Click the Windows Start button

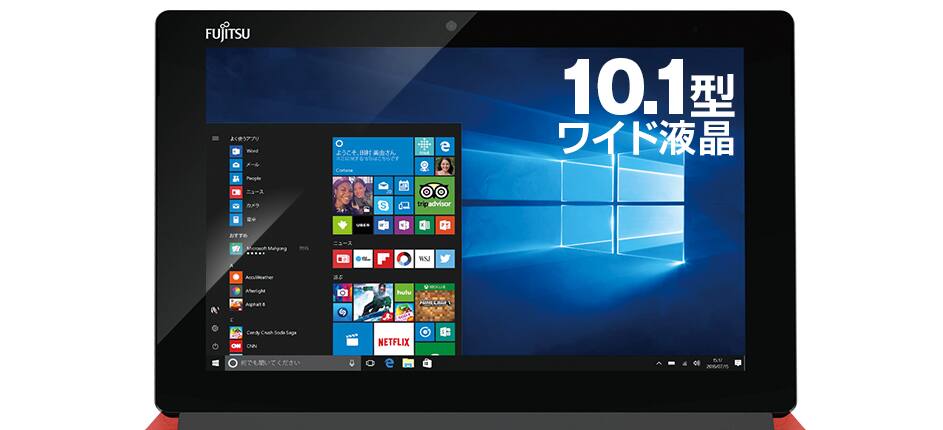(215, 363)
